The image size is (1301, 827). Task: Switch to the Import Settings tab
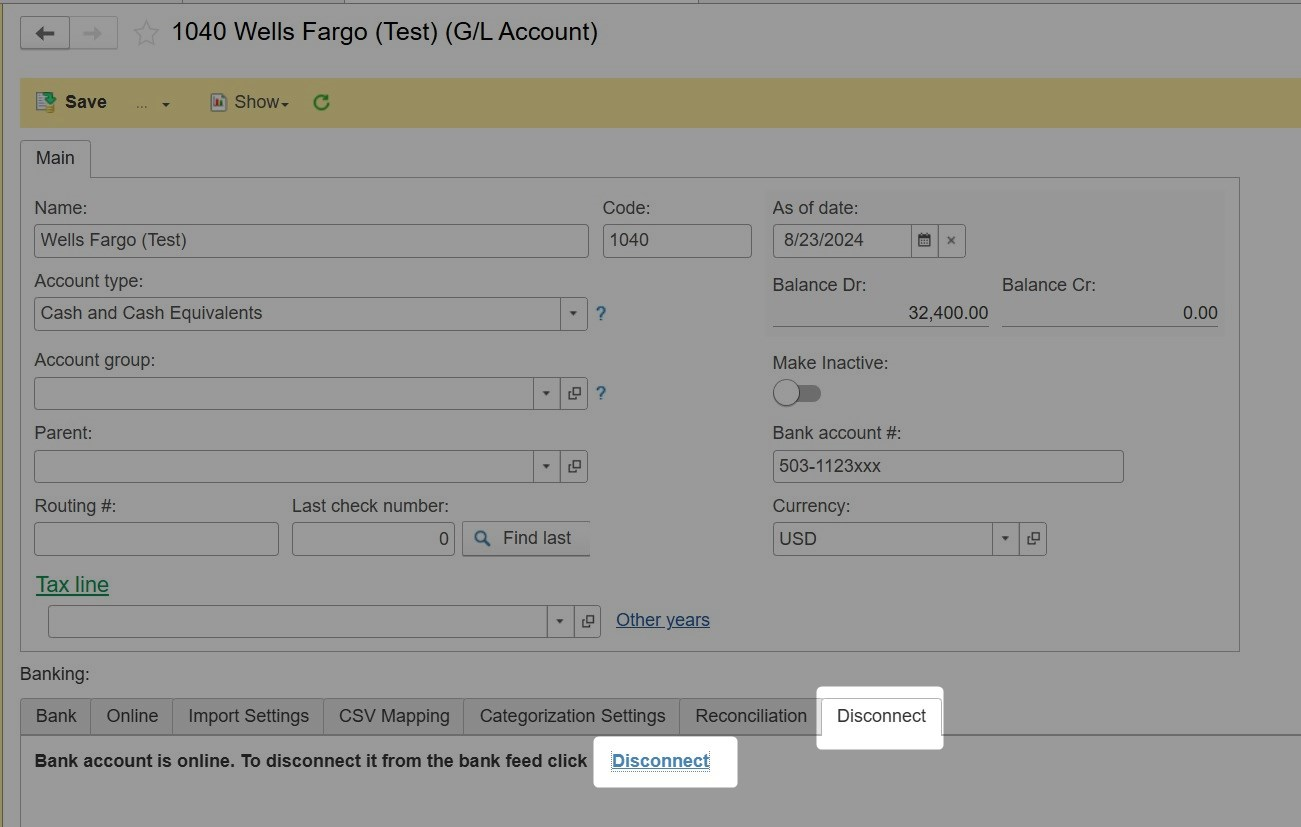coord(248,716)
